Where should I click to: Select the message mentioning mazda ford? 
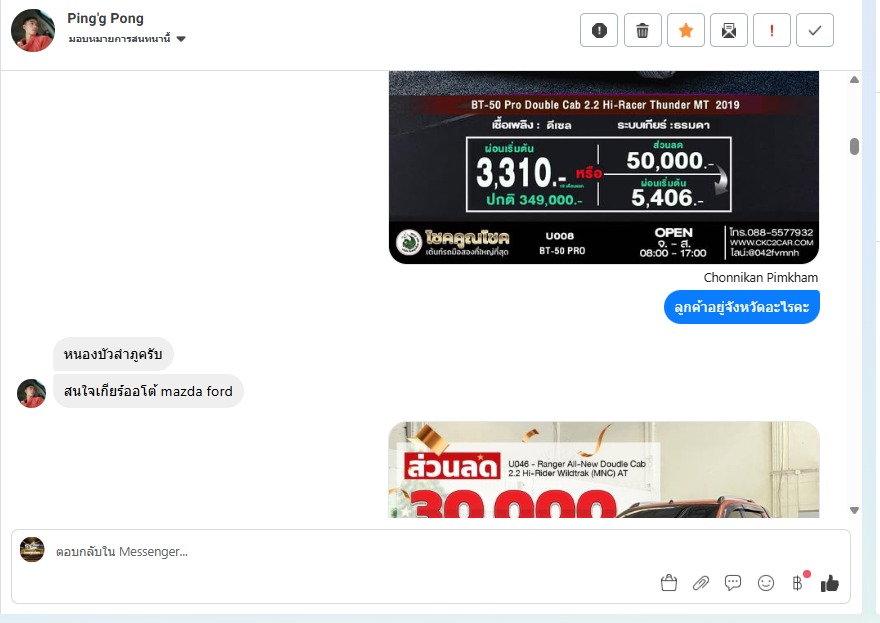[148, 391]
